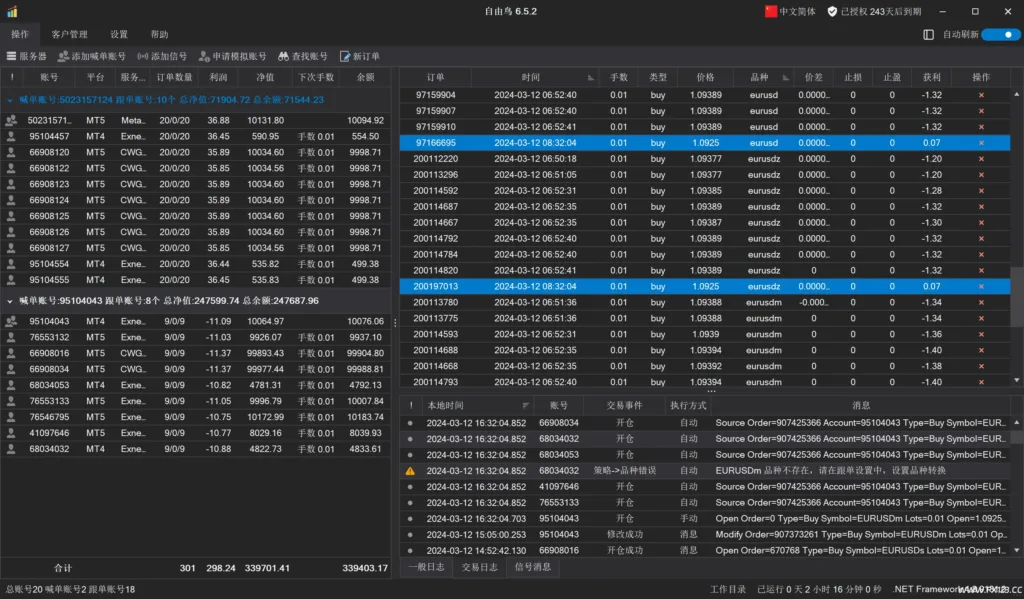Viewport: 1024px width, 599px height.
Task: Open the 设置 menu tab
Action: 119,34
